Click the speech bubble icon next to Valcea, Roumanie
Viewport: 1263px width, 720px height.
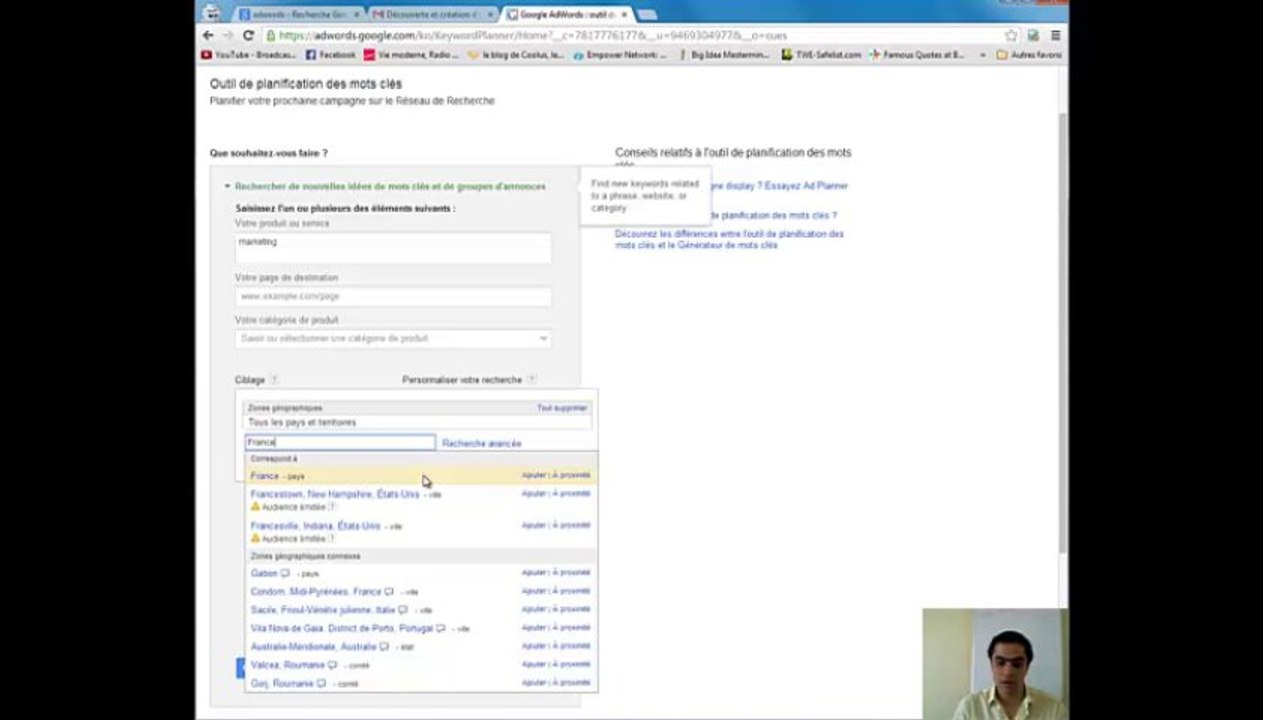click(x=332, y=664)
